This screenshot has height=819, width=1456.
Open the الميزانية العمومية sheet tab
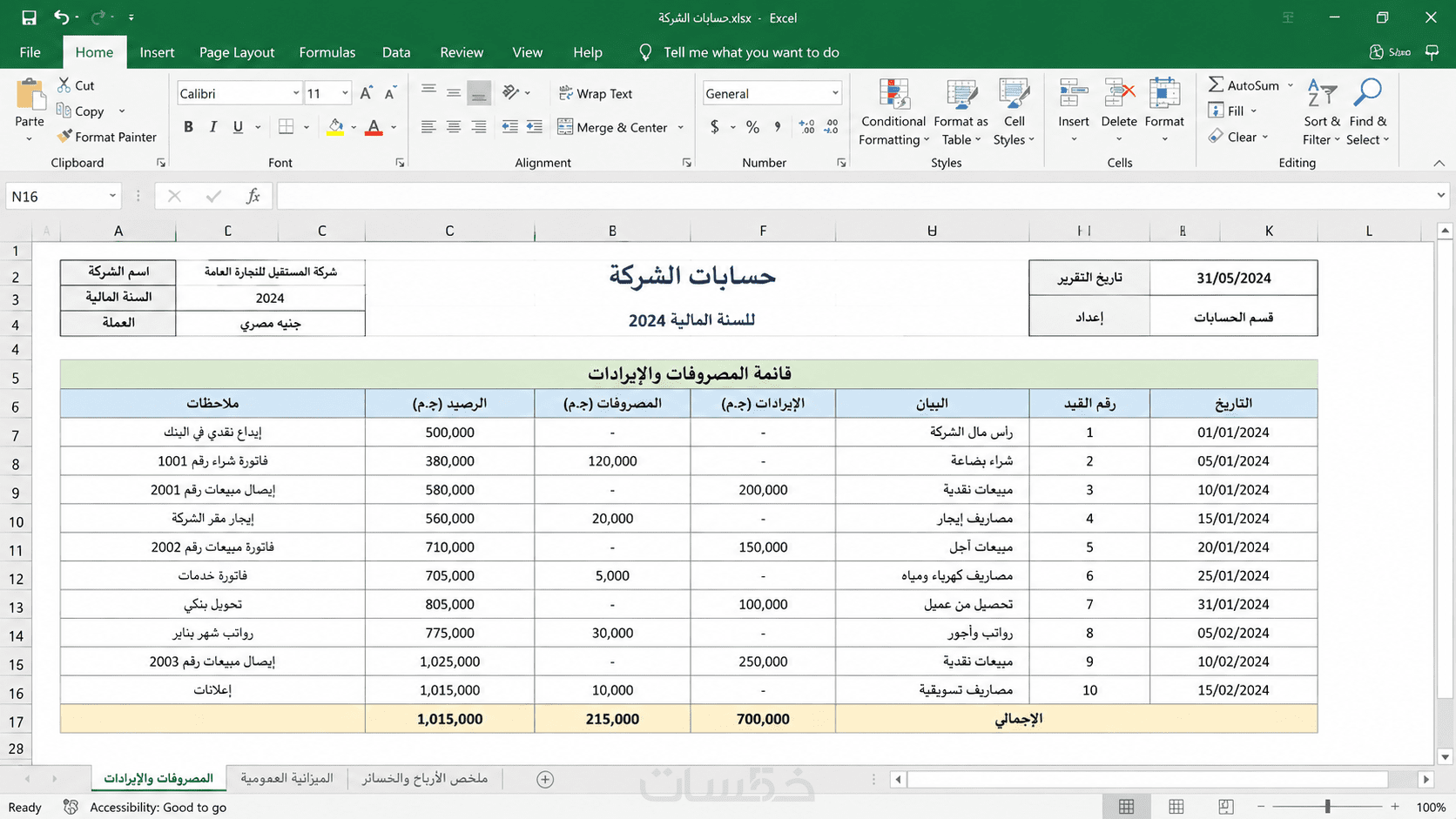coord(286,778)
